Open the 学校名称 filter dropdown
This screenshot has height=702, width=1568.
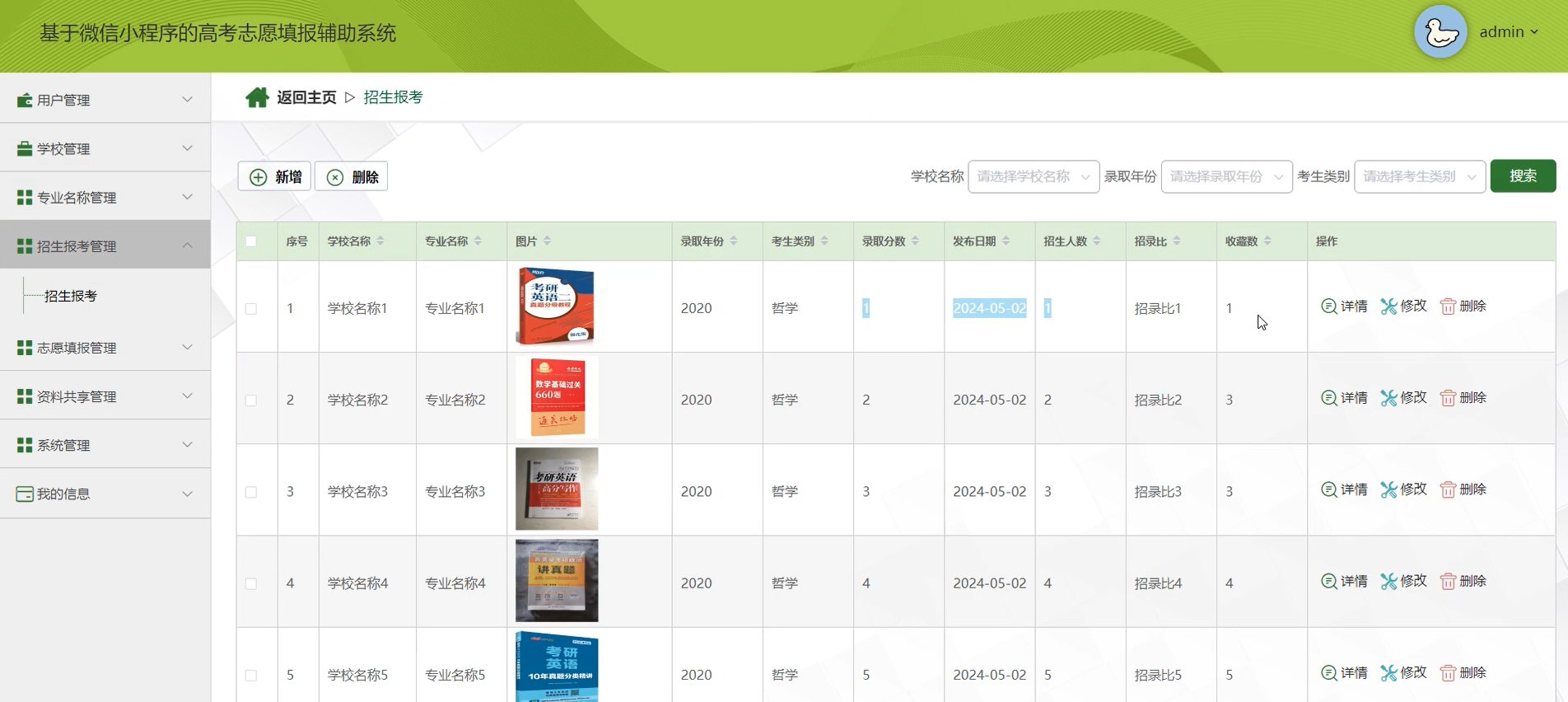coord(1034,176)
